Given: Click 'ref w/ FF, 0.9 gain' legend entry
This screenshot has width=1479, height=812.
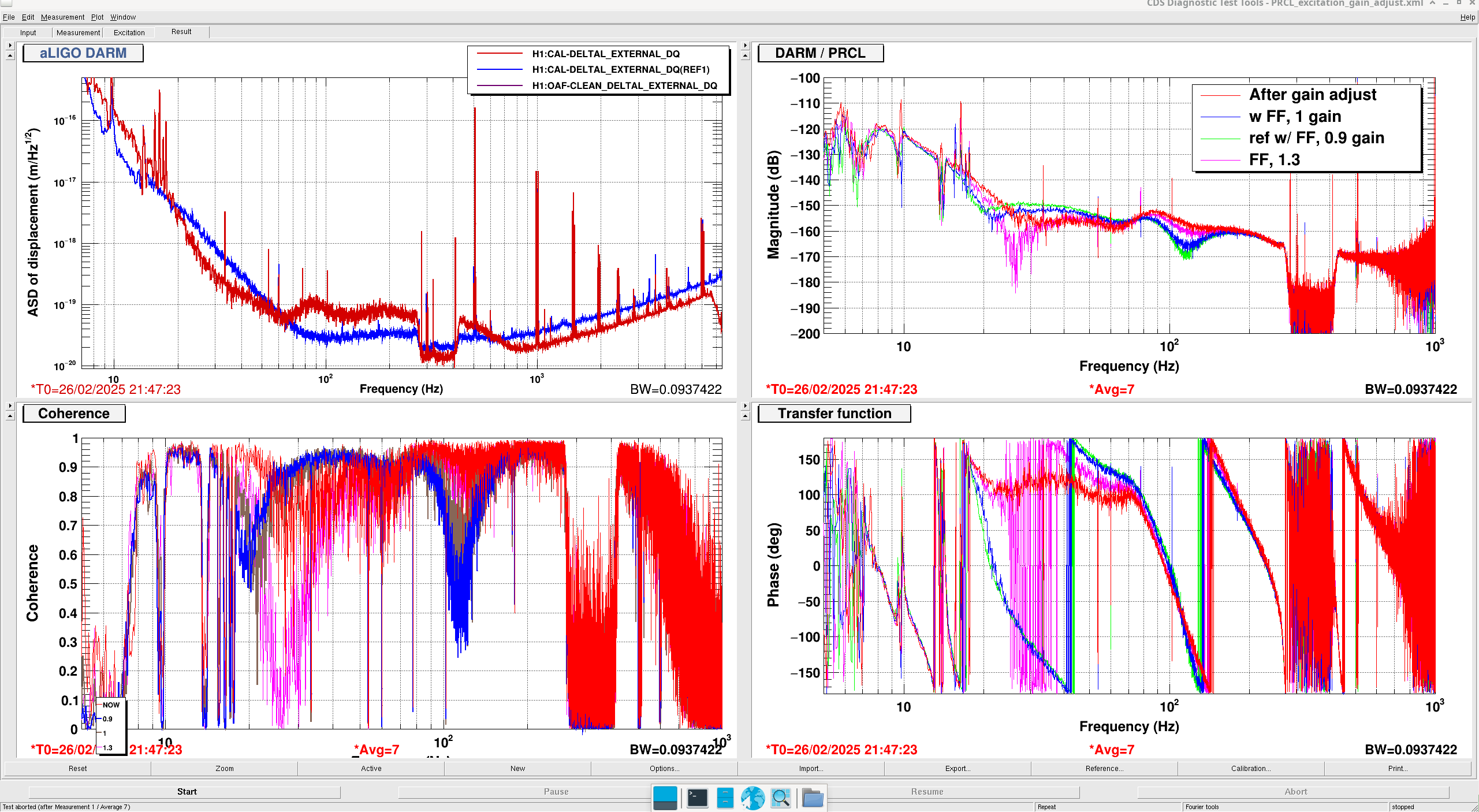Looking at the screenshot, I should pos(1316,138).
